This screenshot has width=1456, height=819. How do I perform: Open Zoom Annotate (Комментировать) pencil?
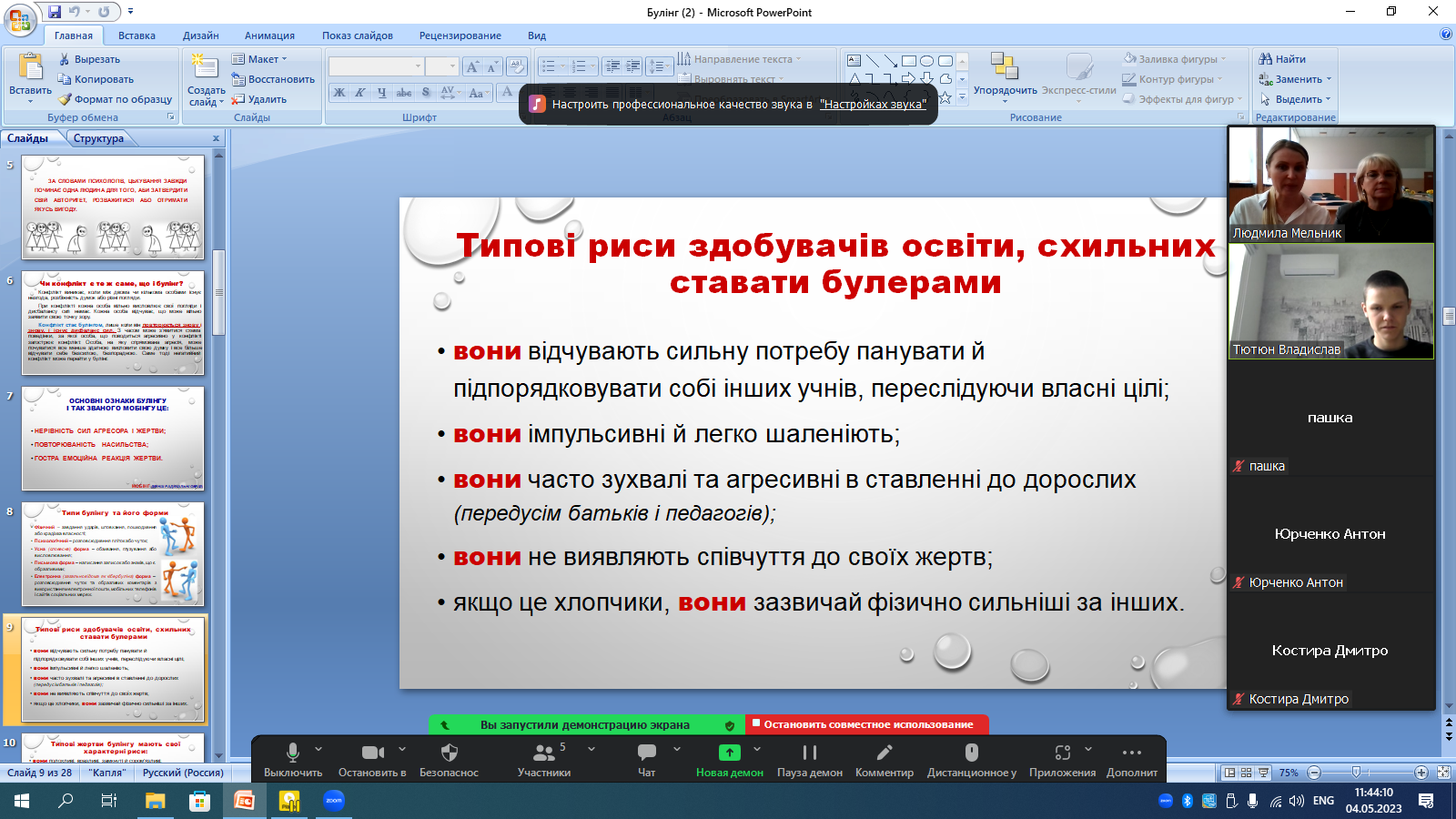click(885, 759)
